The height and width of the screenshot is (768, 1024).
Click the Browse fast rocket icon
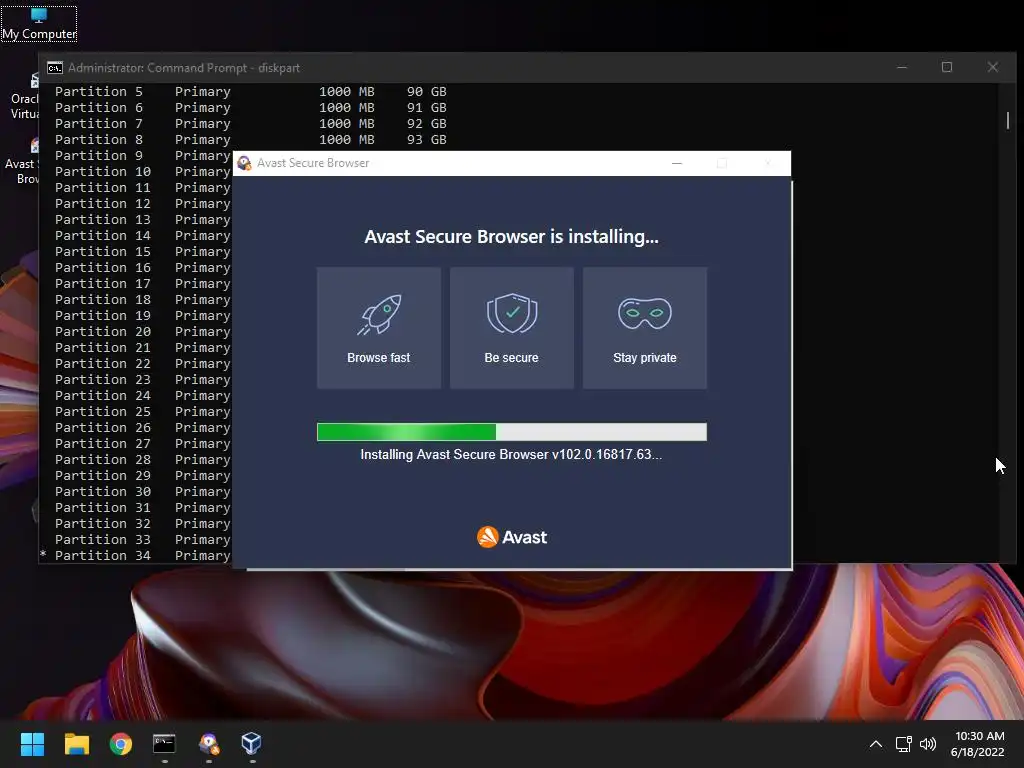pos(379,315)
